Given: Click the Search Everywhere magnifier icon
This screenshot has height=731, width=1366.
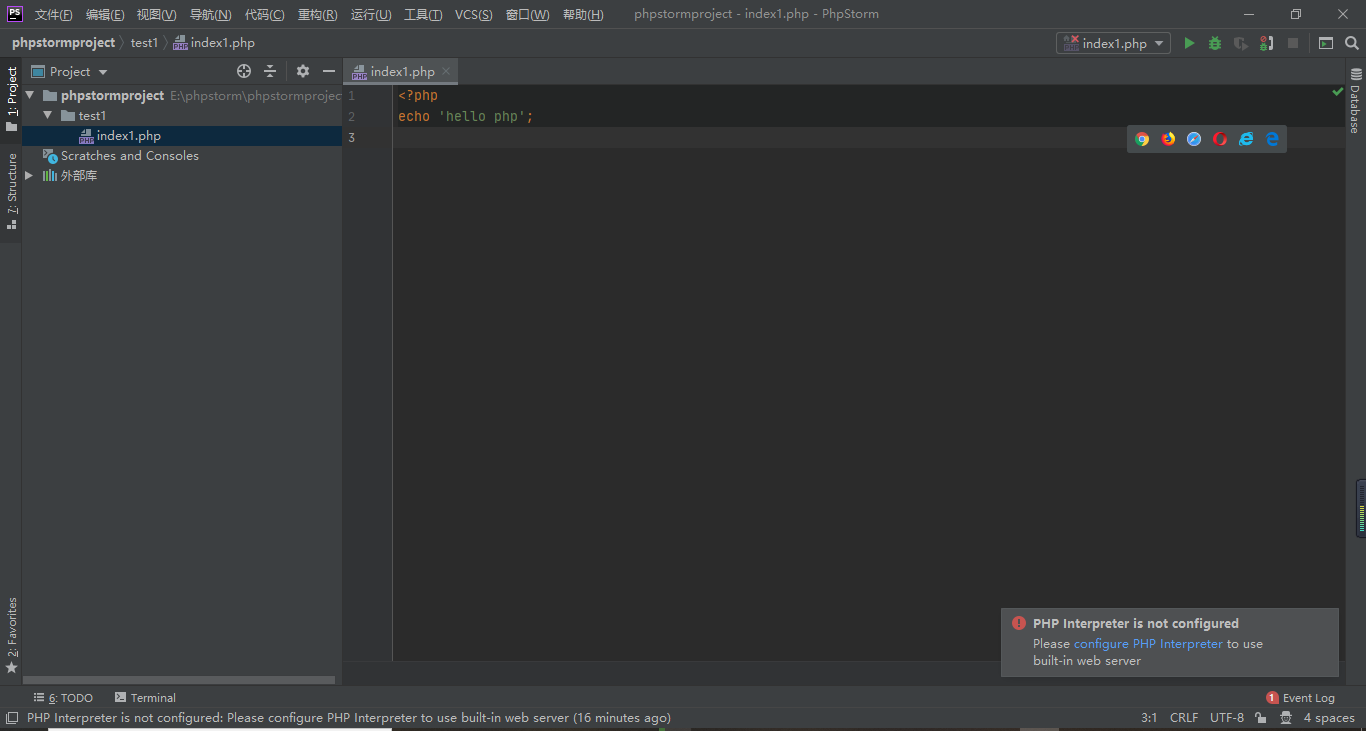Looking at the screenshot, I should pyautogui.click(x=1352, y=43).
